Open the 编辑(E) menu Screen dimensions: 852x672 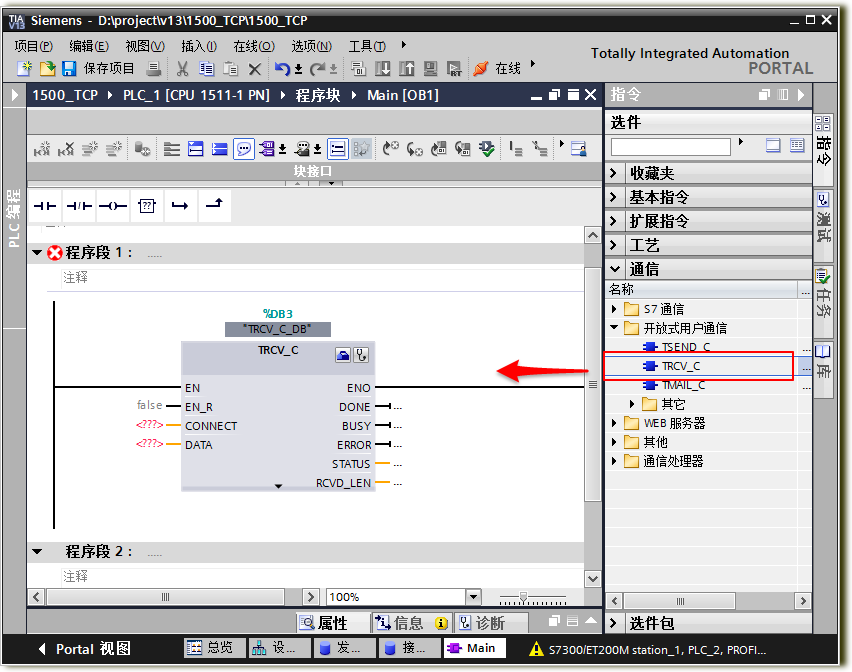coord(89,46)
